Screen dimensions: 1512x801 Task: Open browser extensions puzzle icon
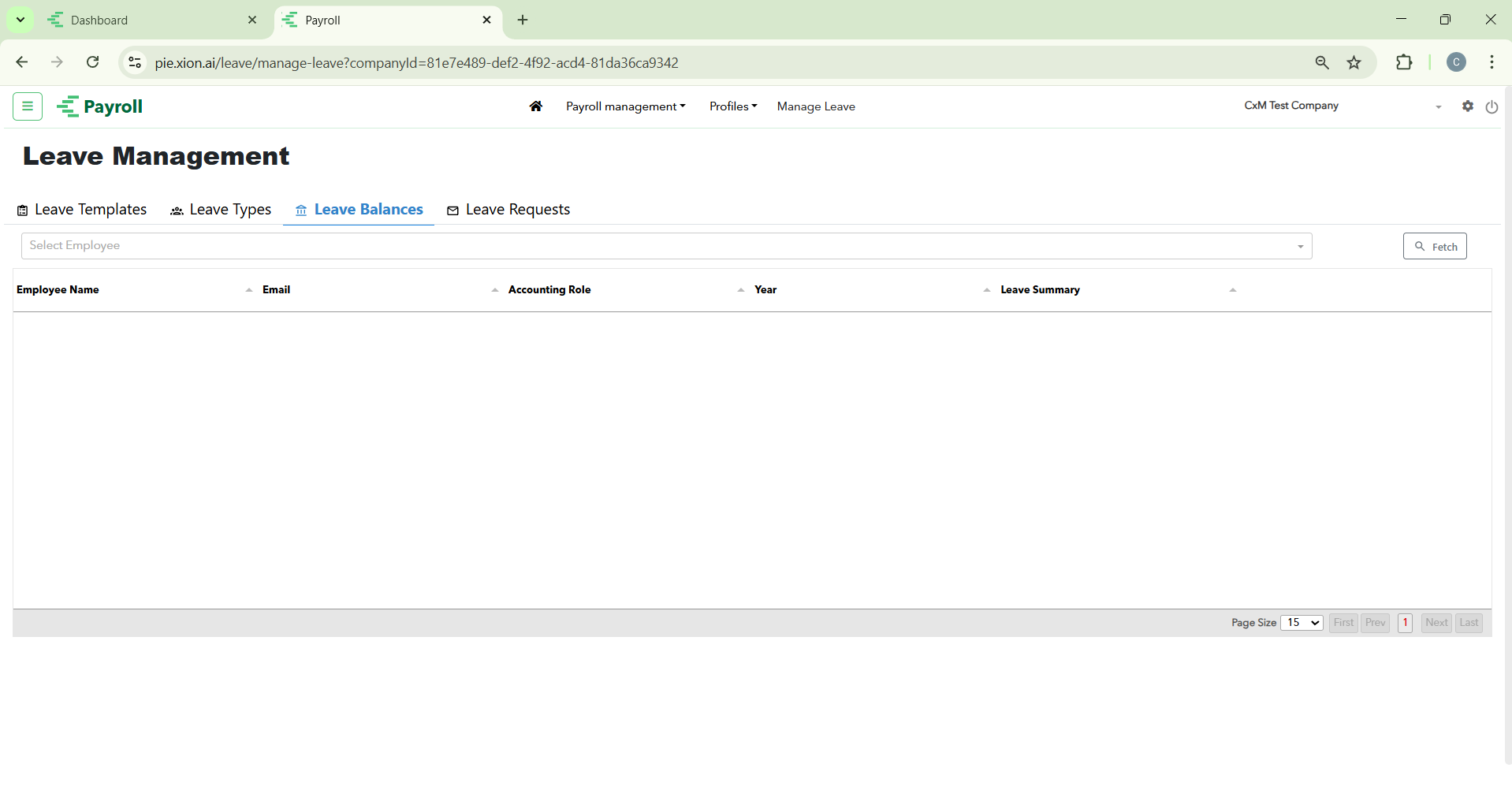pyautogui.click(x=1404, y=63)
